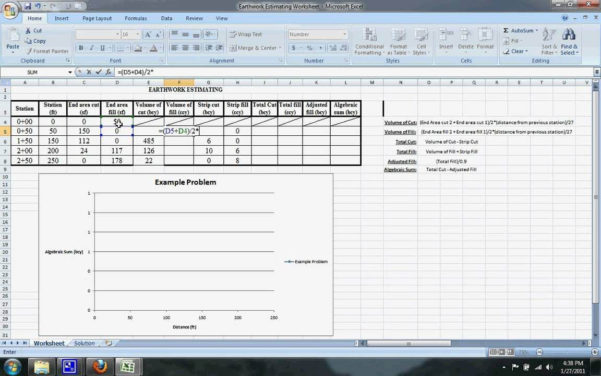Viewport: 601px width, 376px height.
Task: Toggle Italic formatting
Action: pos(92,48)
